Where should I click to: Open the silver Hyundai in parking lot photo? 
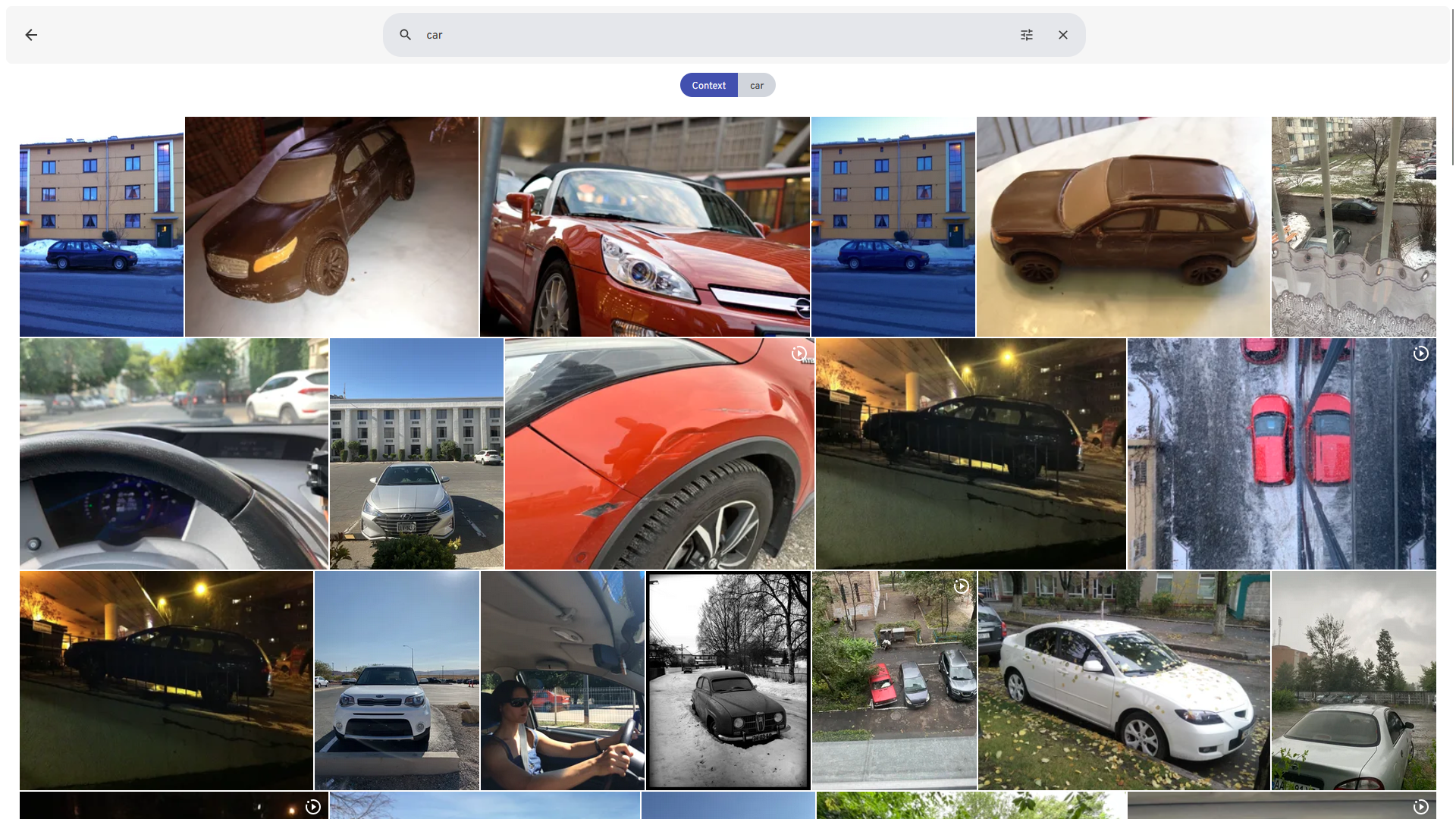tap(416, 453)
